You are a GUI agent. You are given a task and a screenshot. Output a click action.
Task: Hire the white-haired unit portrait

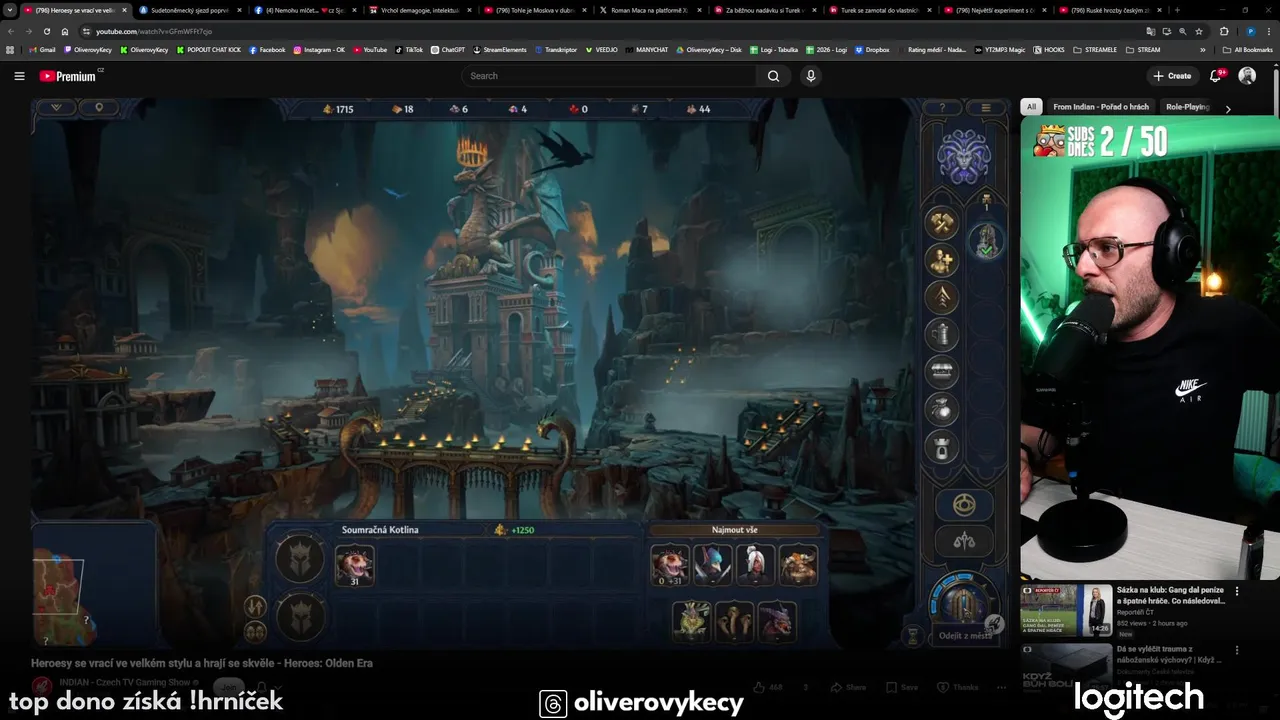755,565
